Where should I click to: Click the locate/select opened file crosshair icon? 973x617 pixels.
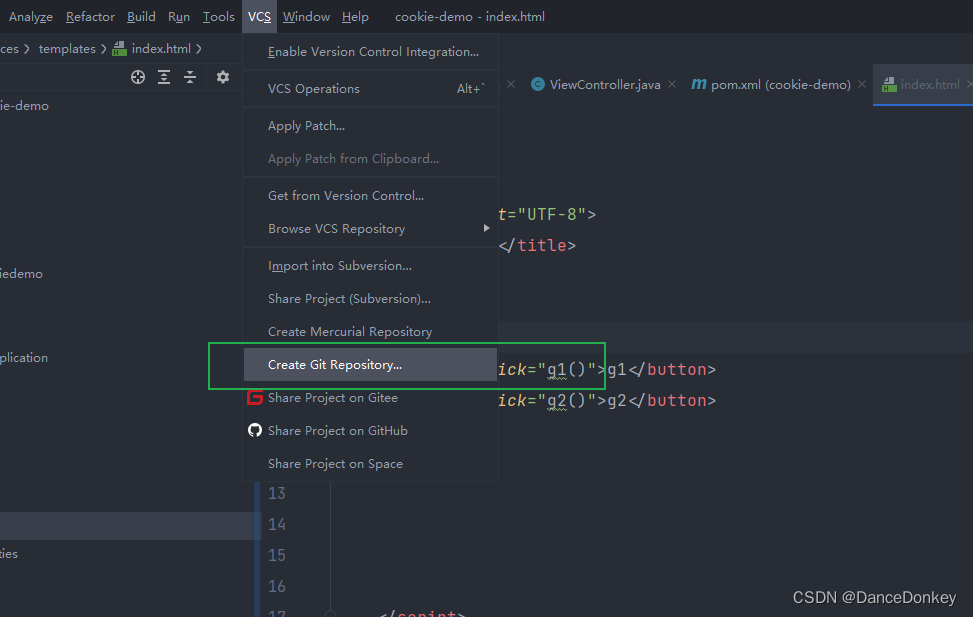click(x=138, y=77)
